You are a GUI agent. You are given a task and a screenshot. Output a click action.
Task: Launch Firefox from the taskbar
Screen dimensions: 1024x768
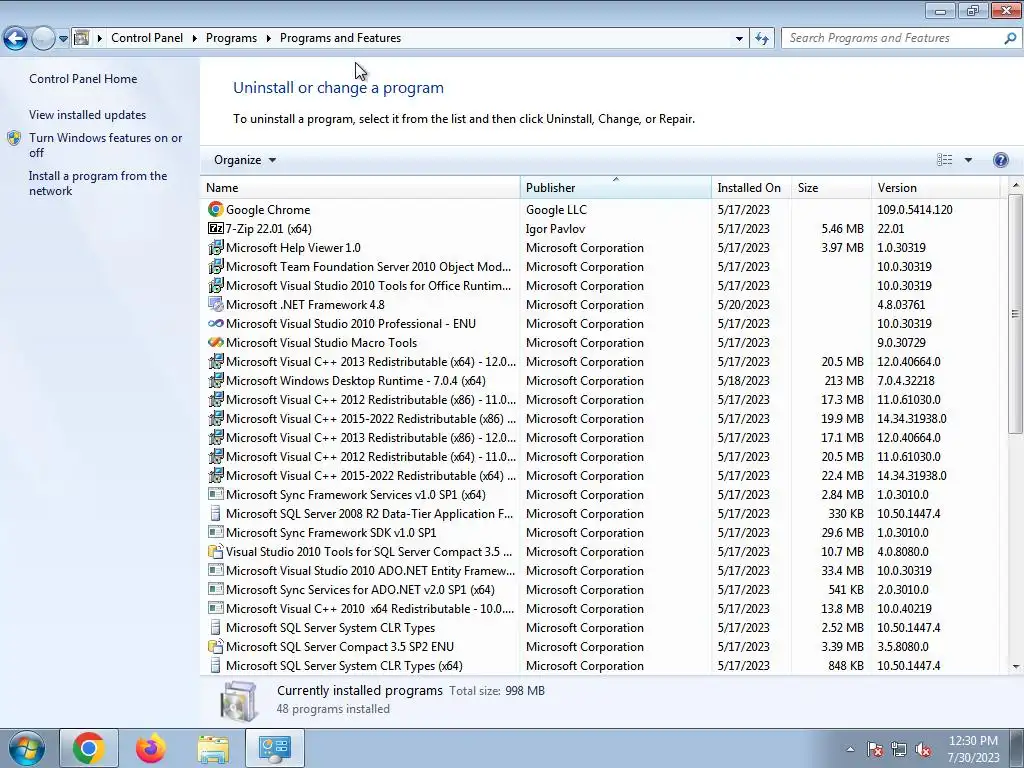click(x=151, y=748)
